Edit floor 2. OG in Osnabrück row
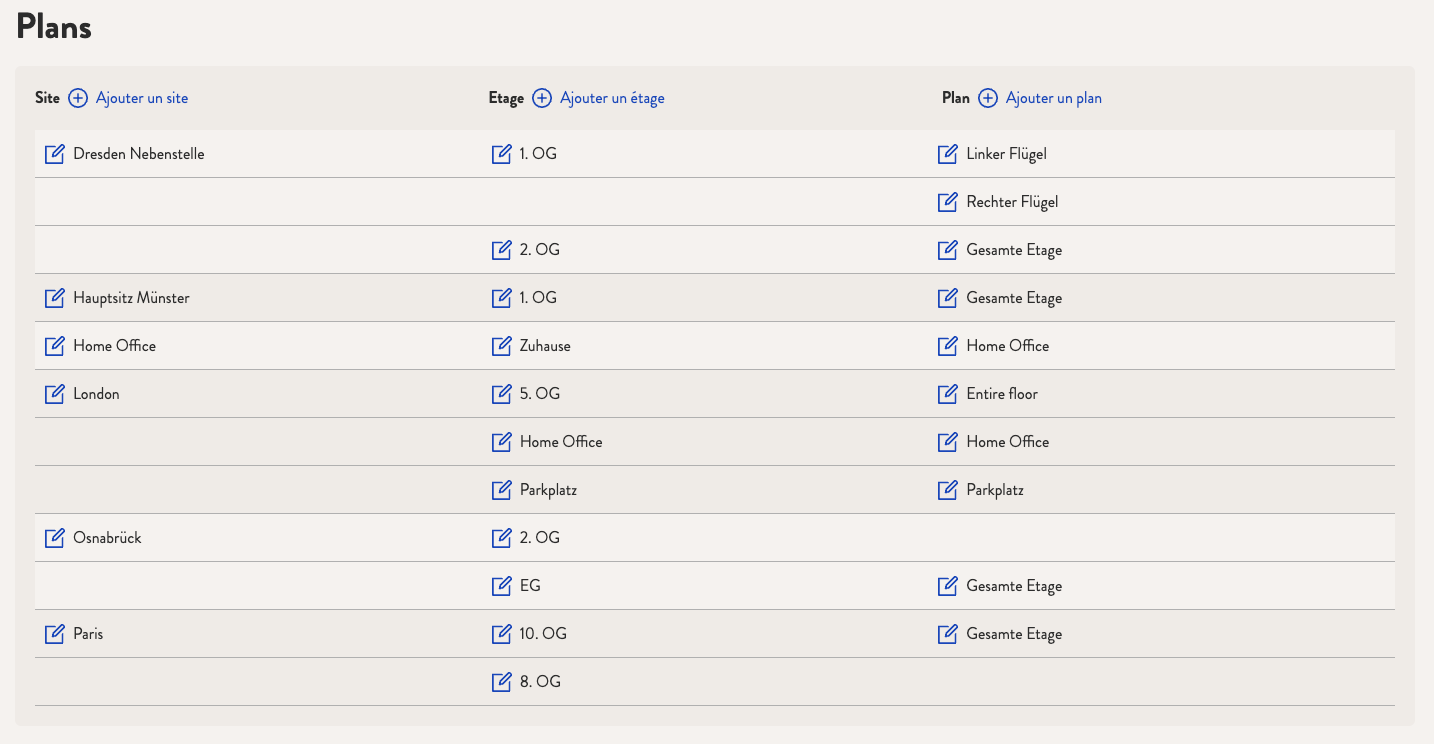Viewport: 1434px width, 744px height. click(502, 538)
